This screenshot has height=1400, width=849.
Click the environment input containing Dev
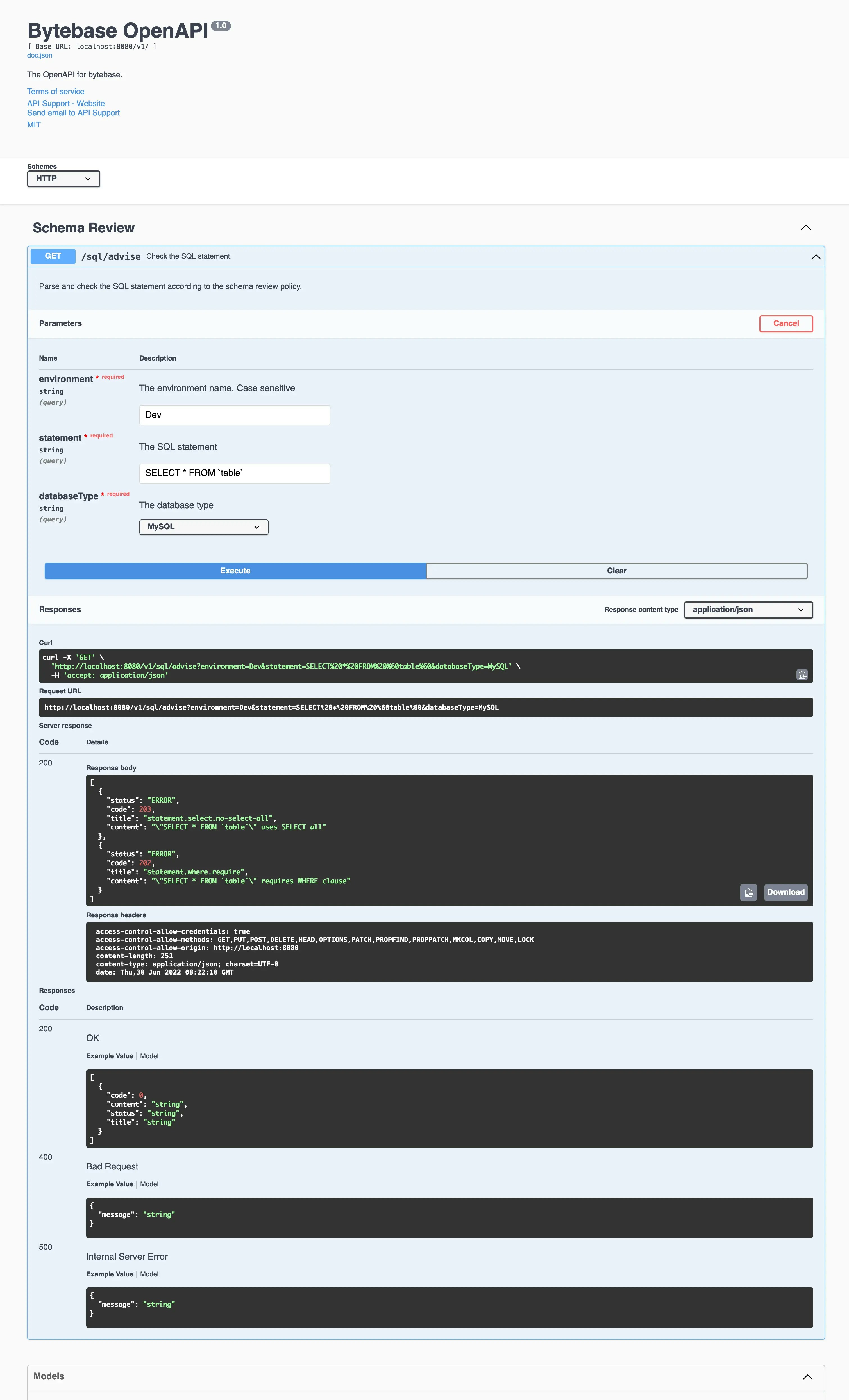pos(234,415)
